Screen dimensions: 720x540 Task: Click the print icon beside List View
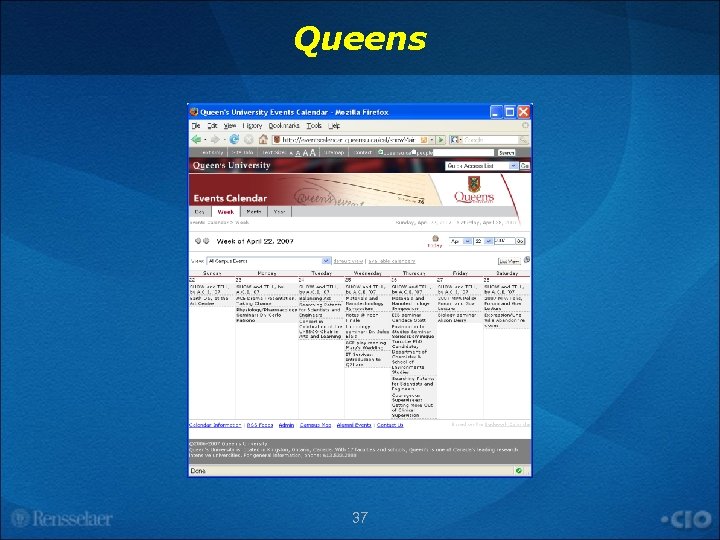pos(527,260)
